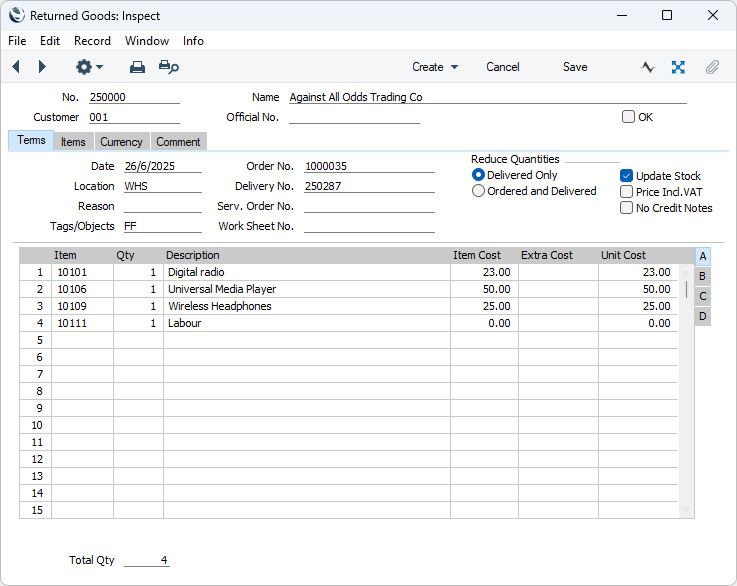Select flip C of the matrix

pyautogui.click(x=703, y=296)
